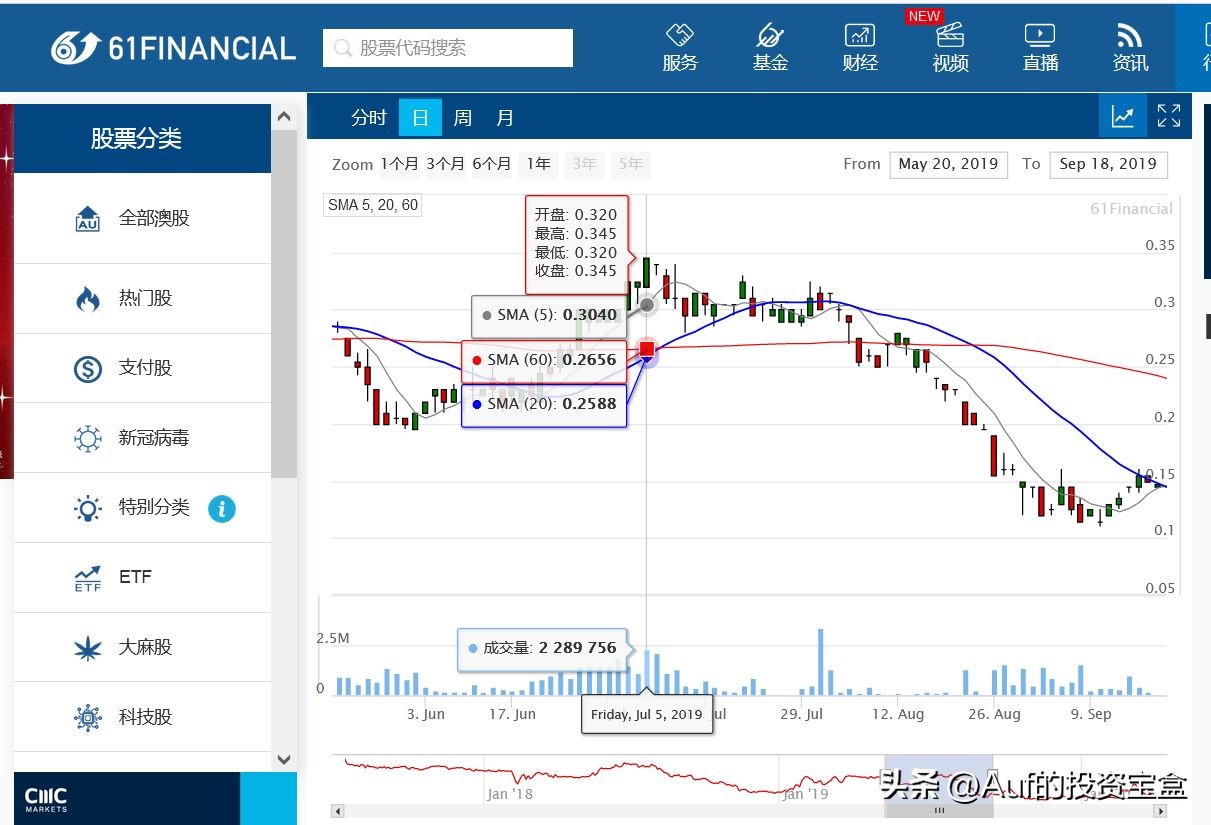Click the navigator range selection window
This screenshot has width=1211, height=825.
coord(939,780)
